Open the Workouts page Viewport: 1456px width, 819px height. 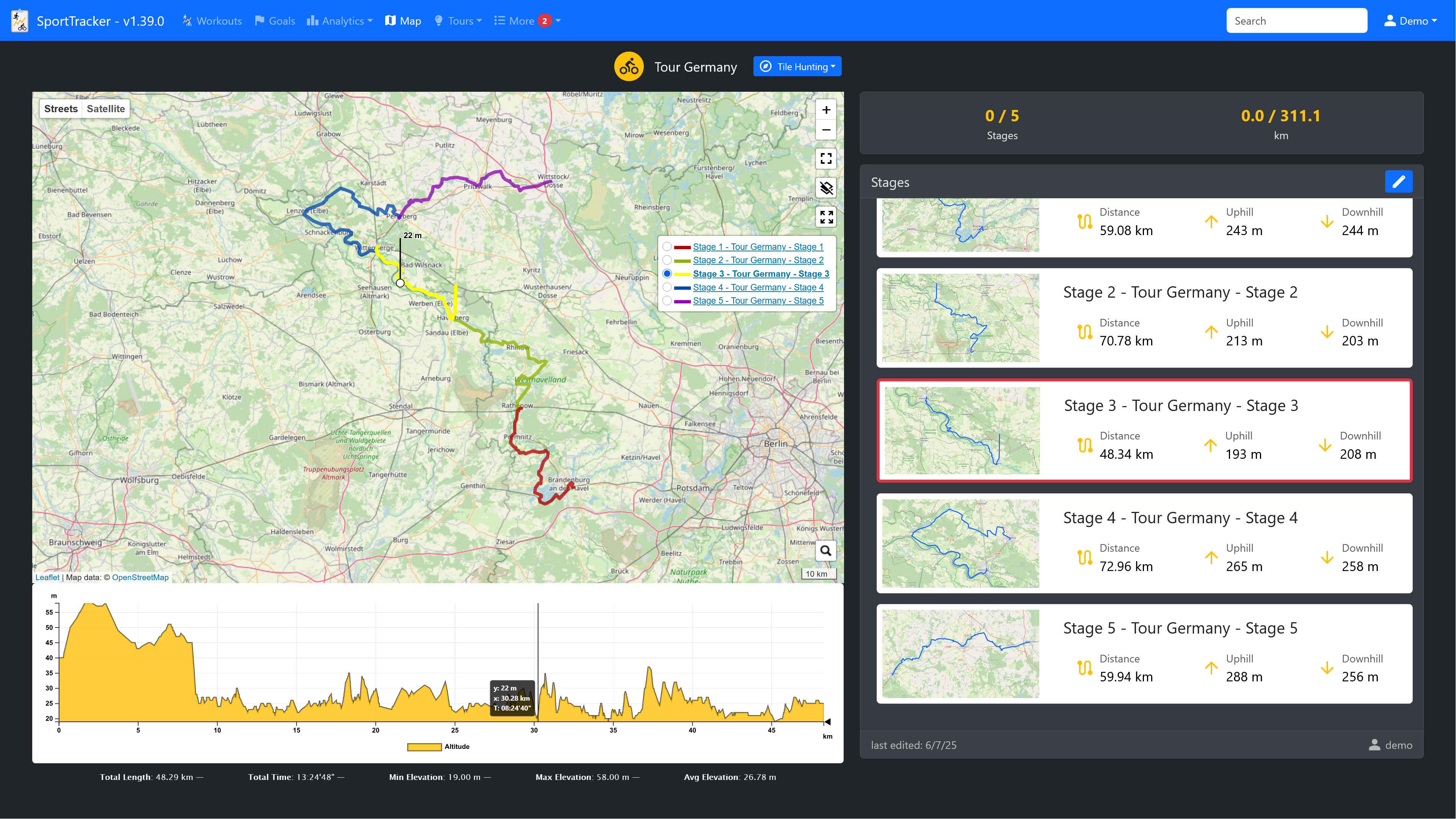(x=212, y=21)
